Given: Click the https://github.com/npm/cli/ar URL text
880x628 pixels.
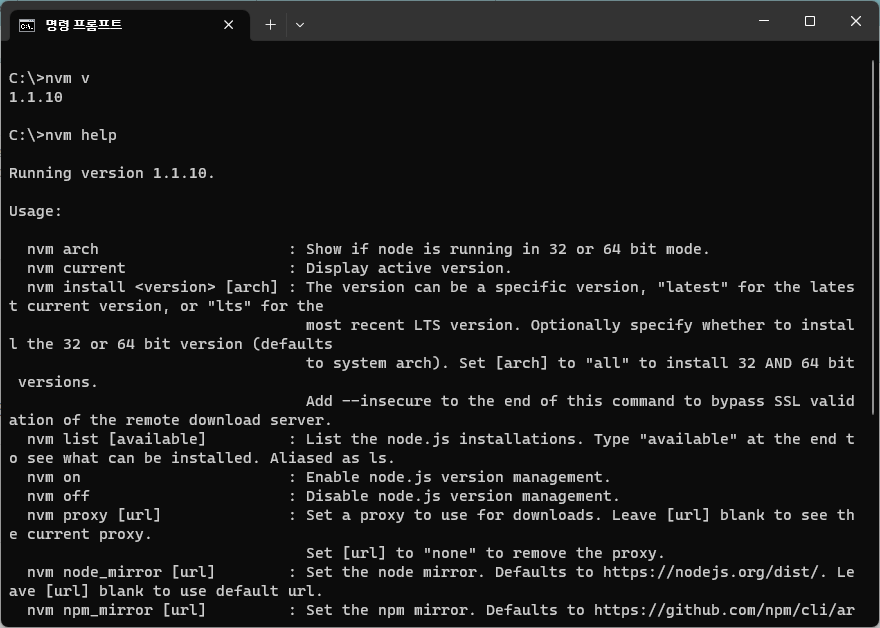Looking at the screenshot, I should point(724,611).
